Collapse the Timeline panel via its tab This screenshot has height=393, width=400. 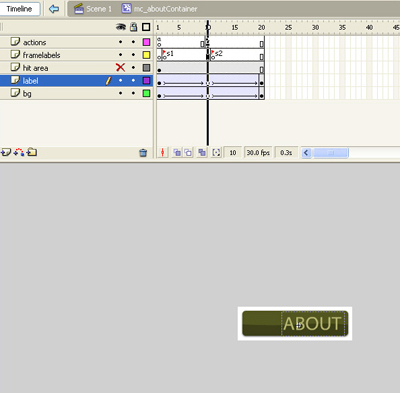click(19, 9)
